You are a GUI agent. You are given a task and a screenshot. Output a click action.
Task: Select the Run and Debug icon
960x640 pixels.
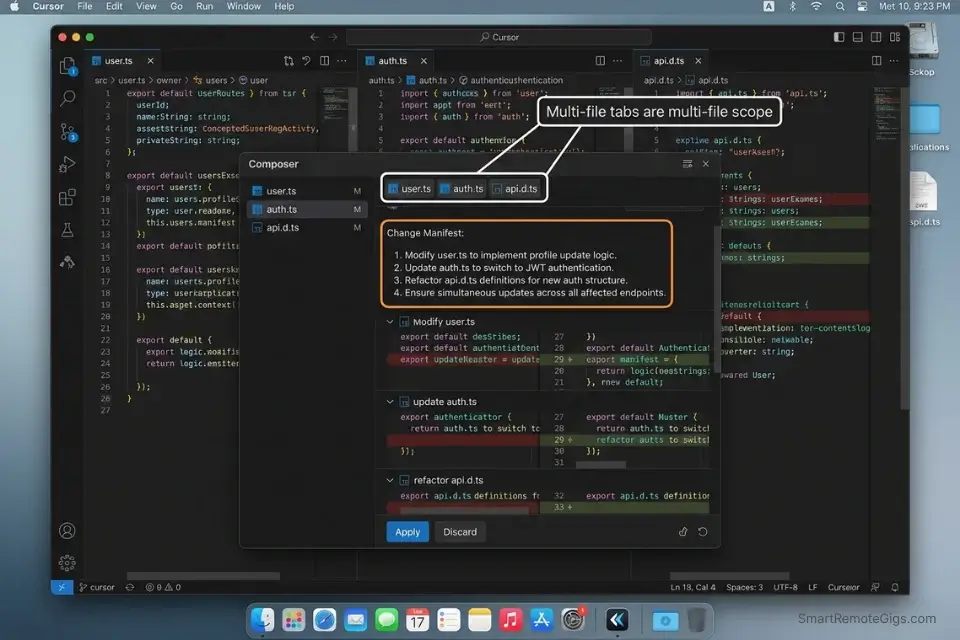67,164
